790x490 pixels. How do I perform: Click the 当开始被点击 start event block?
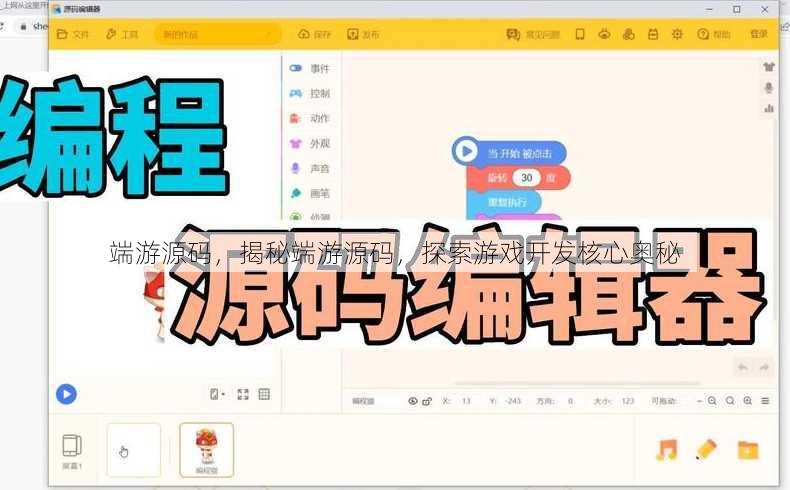(x=509, y=152)
